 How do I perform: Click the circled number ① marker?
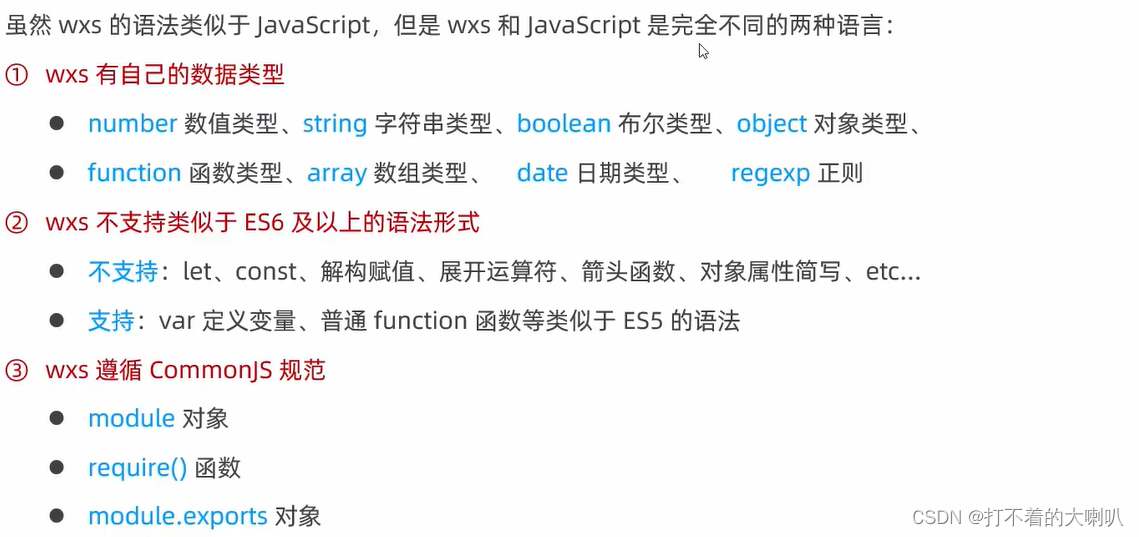click(16, 76)
